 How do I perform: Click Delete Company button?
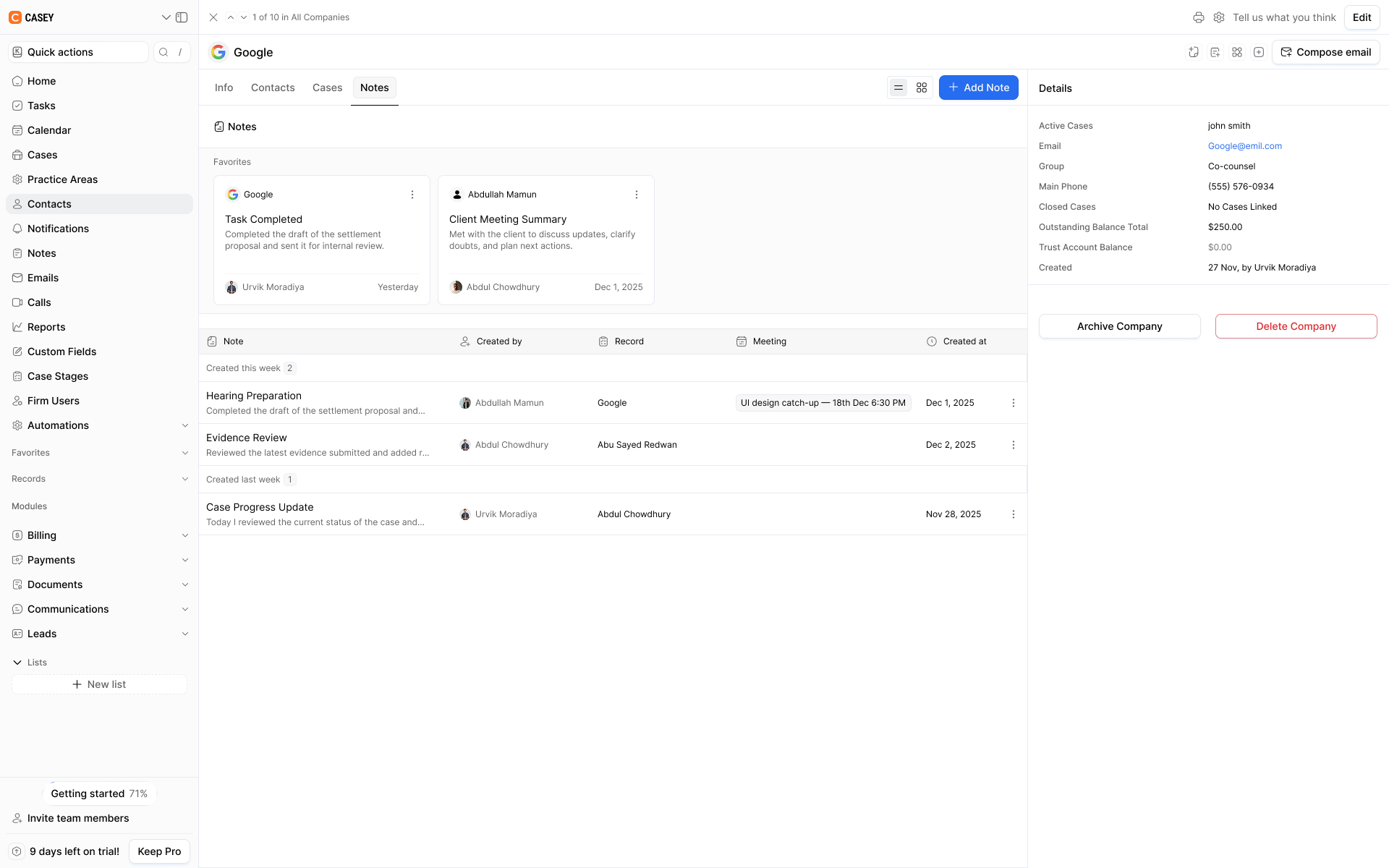click(1296, 326)
